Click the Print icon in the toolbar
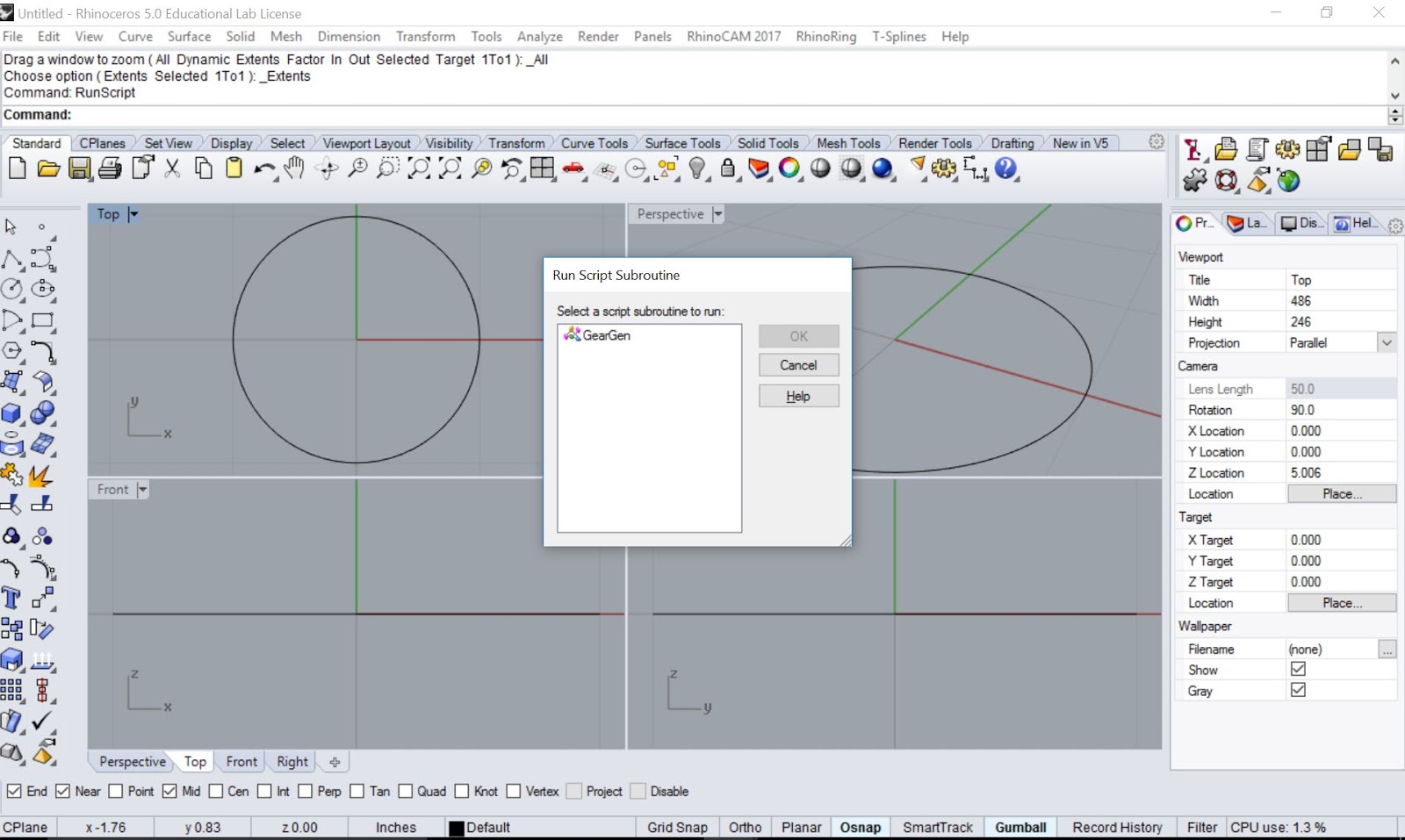The image size is (1405, 840). pos(110,168)
